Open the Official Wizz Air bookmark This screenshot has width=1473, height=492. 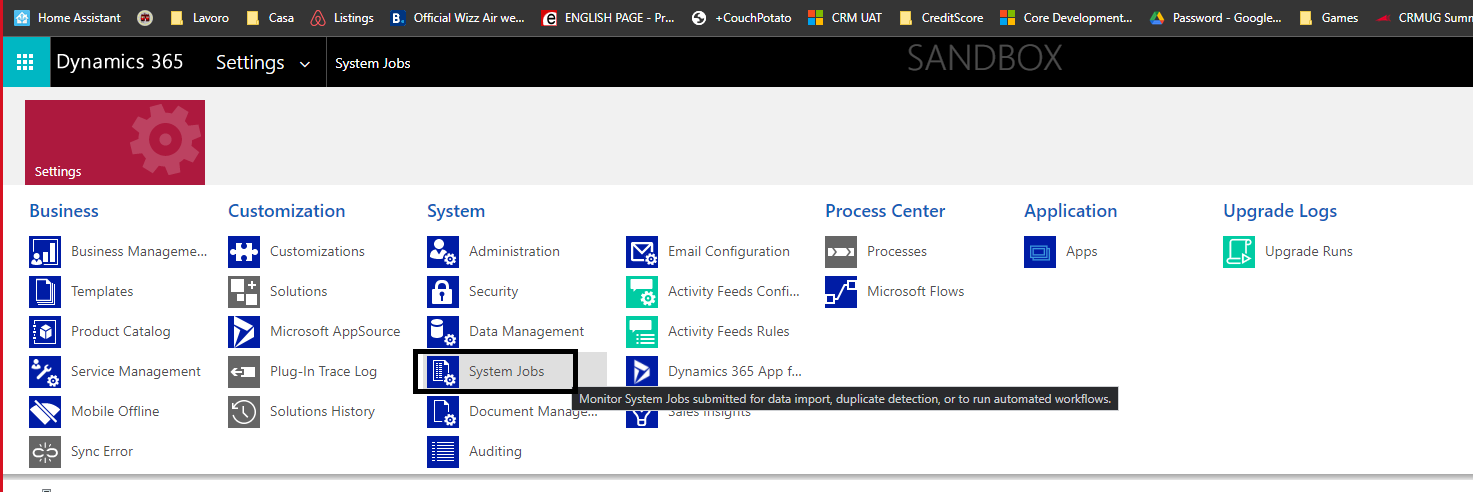click(457, 17)
